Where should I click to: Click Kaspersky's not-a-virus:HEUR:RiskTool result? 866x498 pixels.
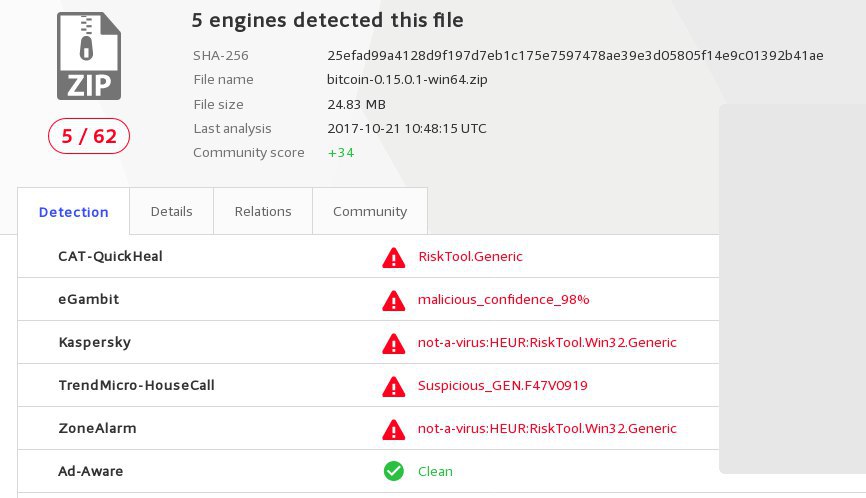click(x=547, y=342)
